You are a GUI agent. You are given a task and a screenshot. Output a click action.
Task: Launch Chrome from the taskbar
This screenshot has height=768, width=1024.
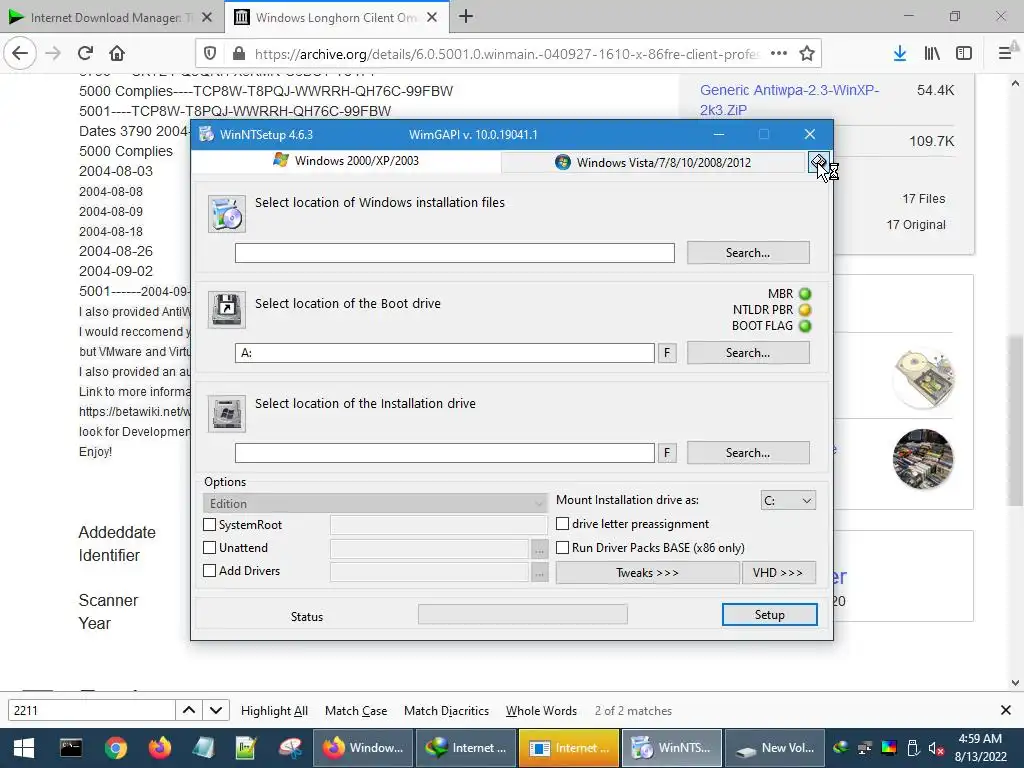[116, 748]
